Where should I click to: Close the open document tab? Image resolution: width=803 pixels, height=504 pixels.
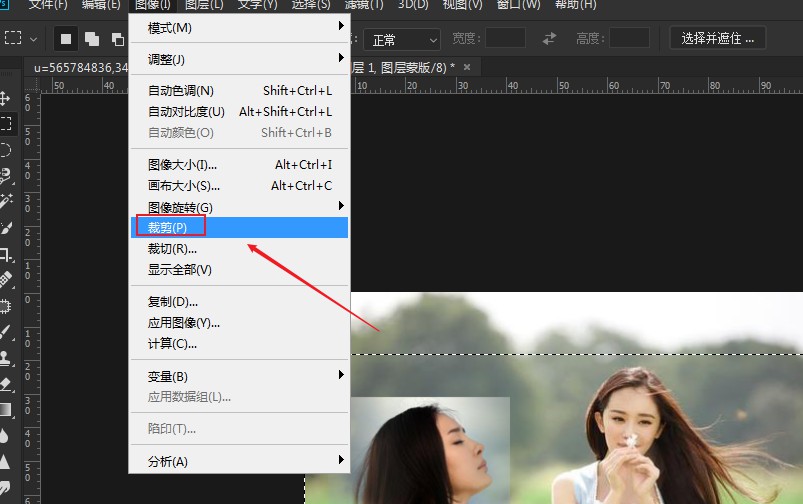click(466, 67)
